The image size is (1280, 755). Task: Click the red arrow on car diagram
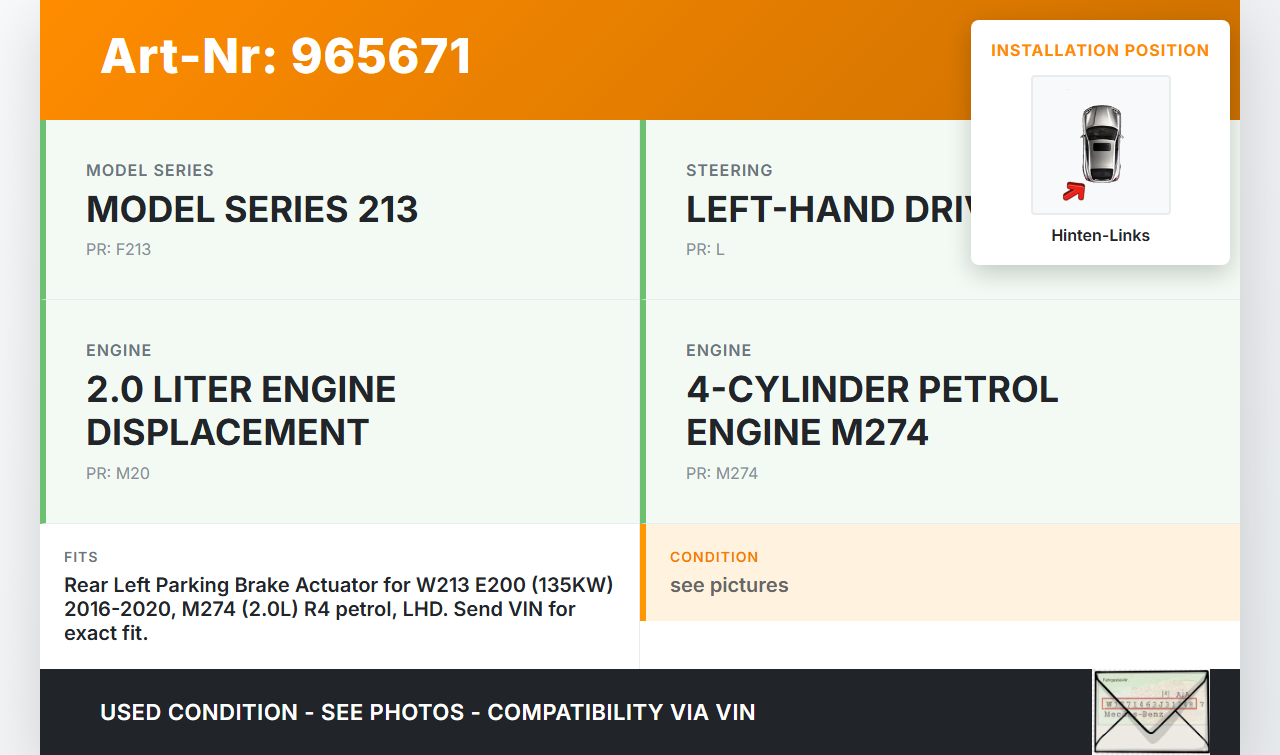point(1074,190)
